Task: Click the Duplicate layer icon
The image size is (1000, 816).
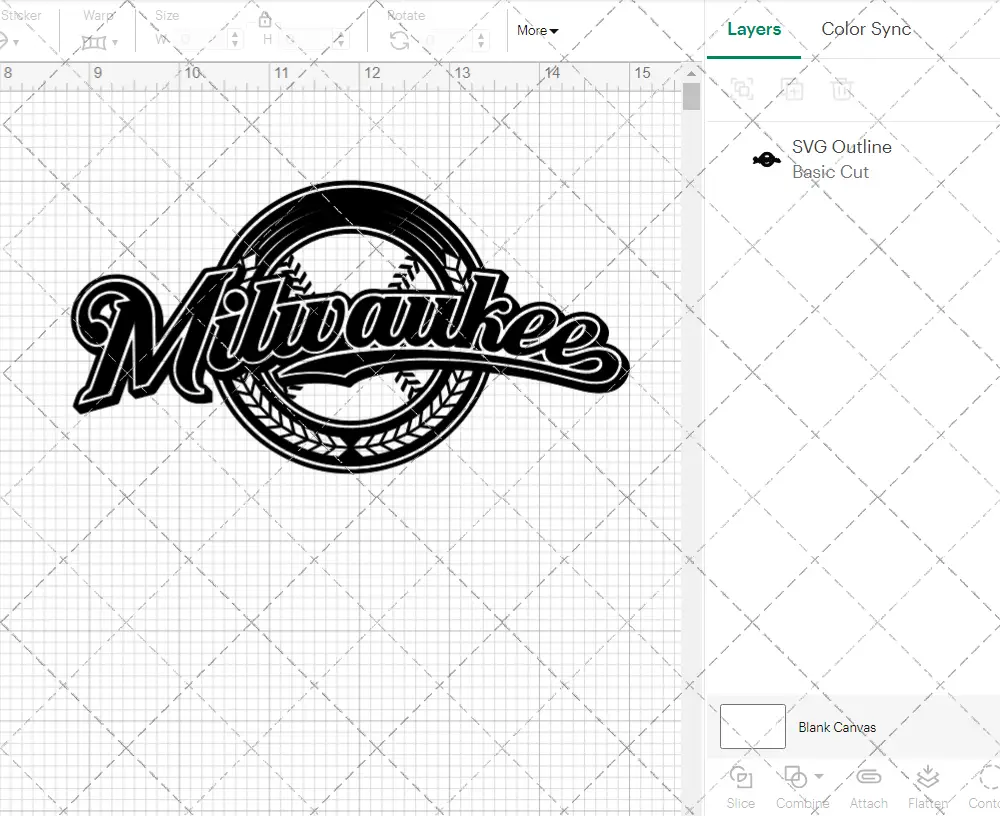Action: (x=792, y=89)
